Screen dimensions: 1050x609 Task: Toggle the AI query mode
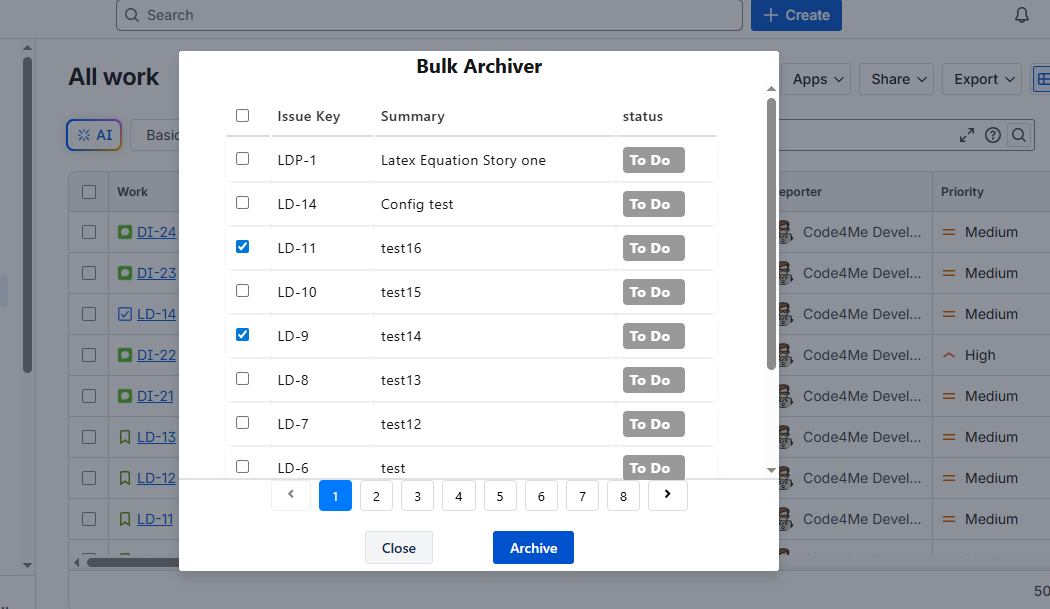tap(93, 134)
